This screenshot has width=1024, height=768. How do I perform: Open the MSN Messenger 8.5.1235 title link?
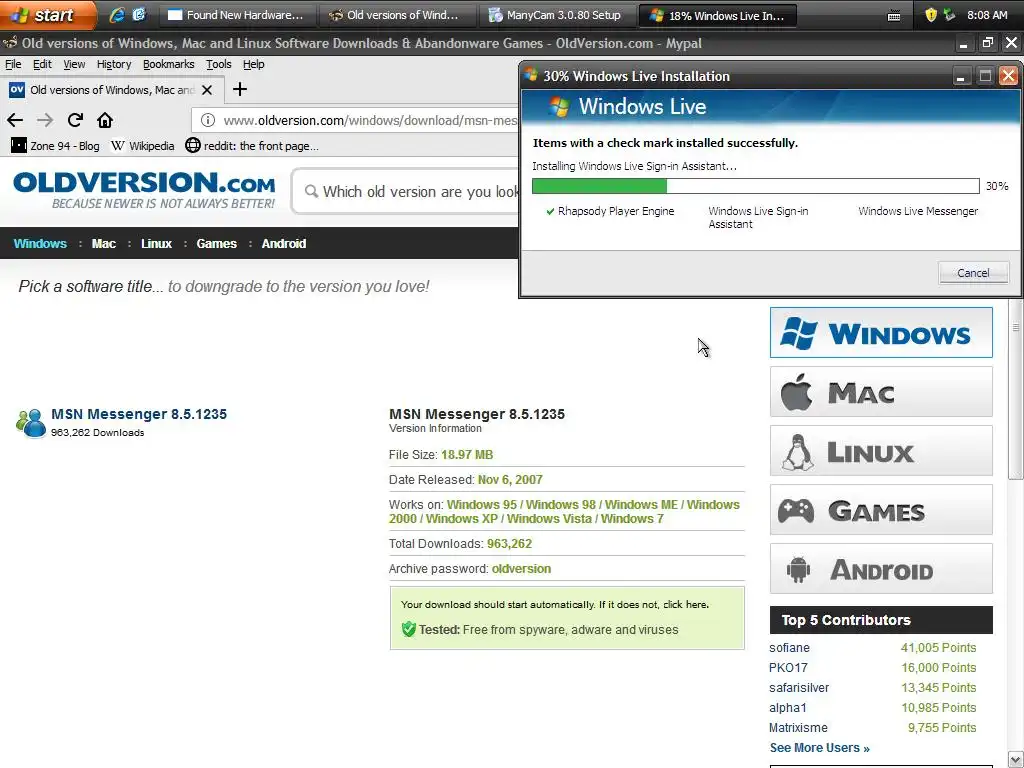point(139,414)
